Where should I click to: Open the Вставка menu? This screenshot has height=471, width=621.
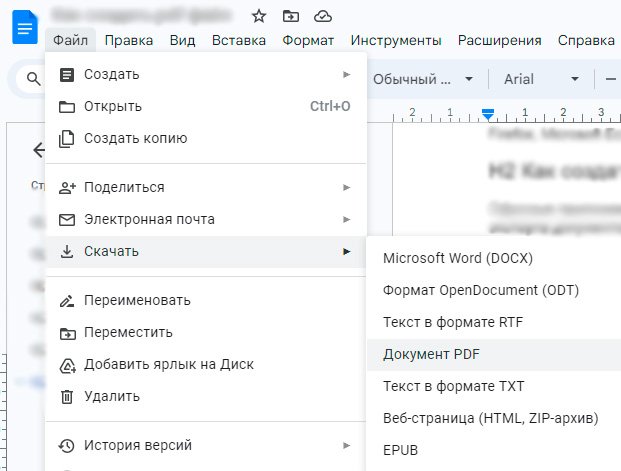[x=239, y=41]
